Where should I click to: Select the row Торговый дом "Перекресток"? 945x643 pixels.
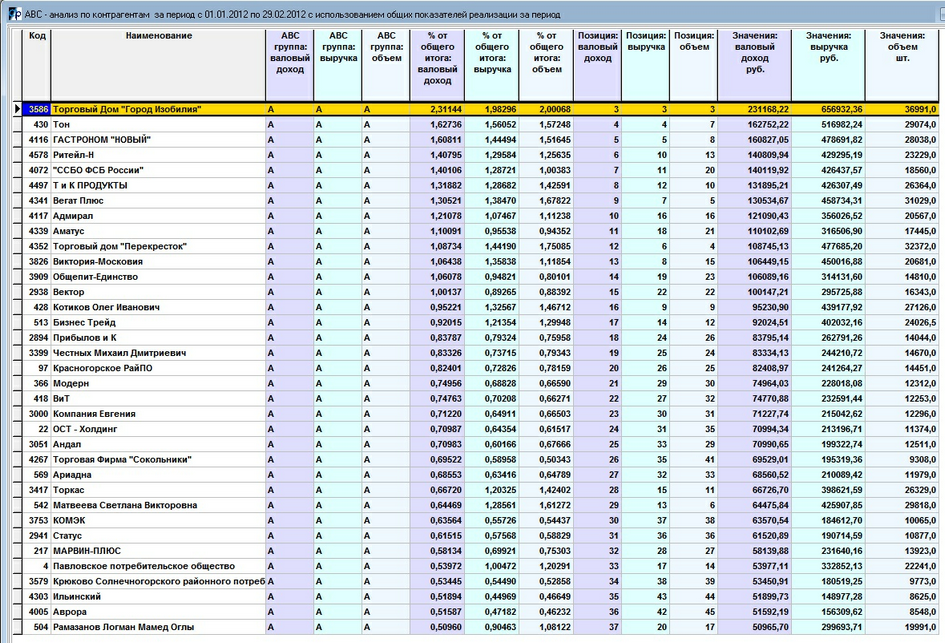click(x=480, y=246)
